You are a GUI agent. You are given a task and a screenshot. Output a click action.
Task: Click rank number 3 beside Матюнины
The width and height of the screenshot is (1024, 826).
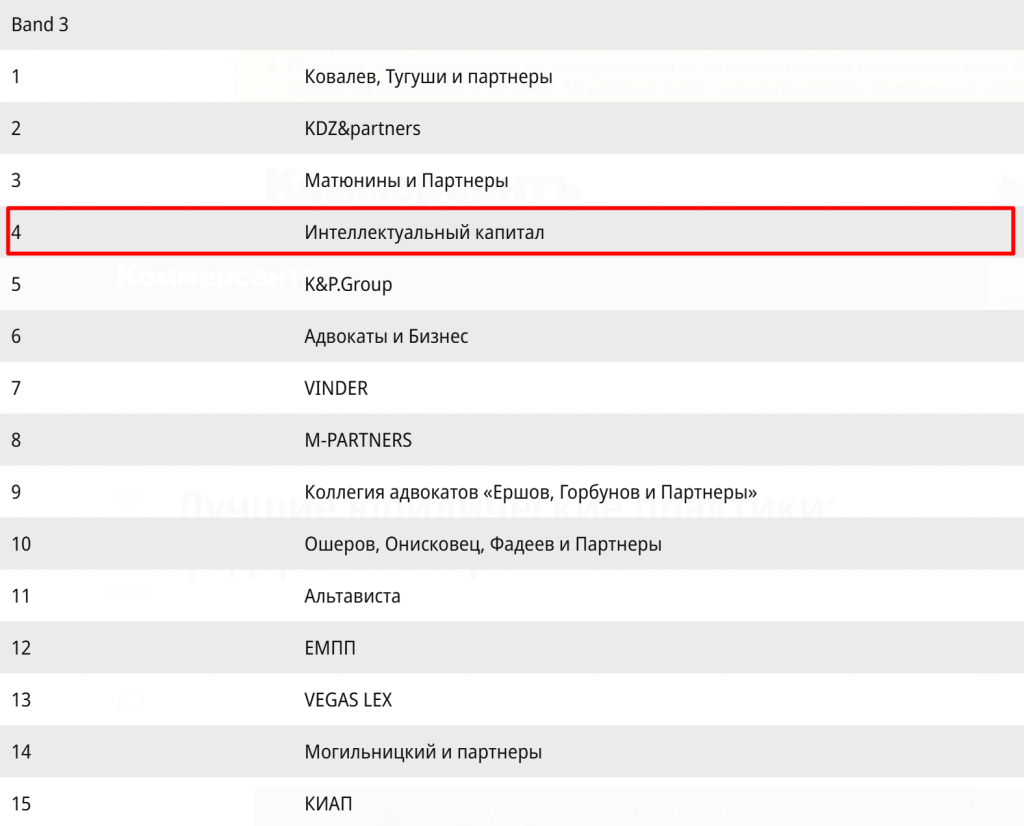coord(16,181)
